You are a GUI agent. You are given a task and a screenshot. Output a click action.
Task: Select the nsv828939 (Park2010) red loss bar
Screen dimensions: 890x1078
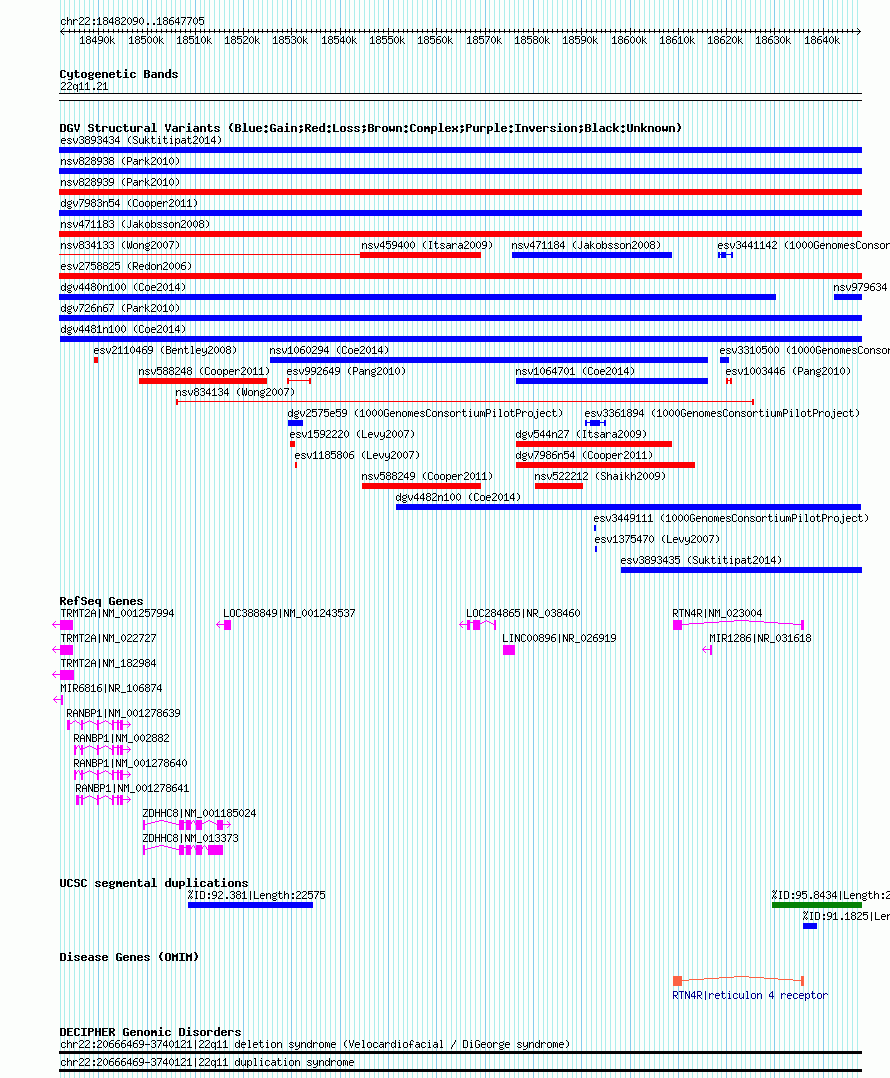(x=460, y=192)
